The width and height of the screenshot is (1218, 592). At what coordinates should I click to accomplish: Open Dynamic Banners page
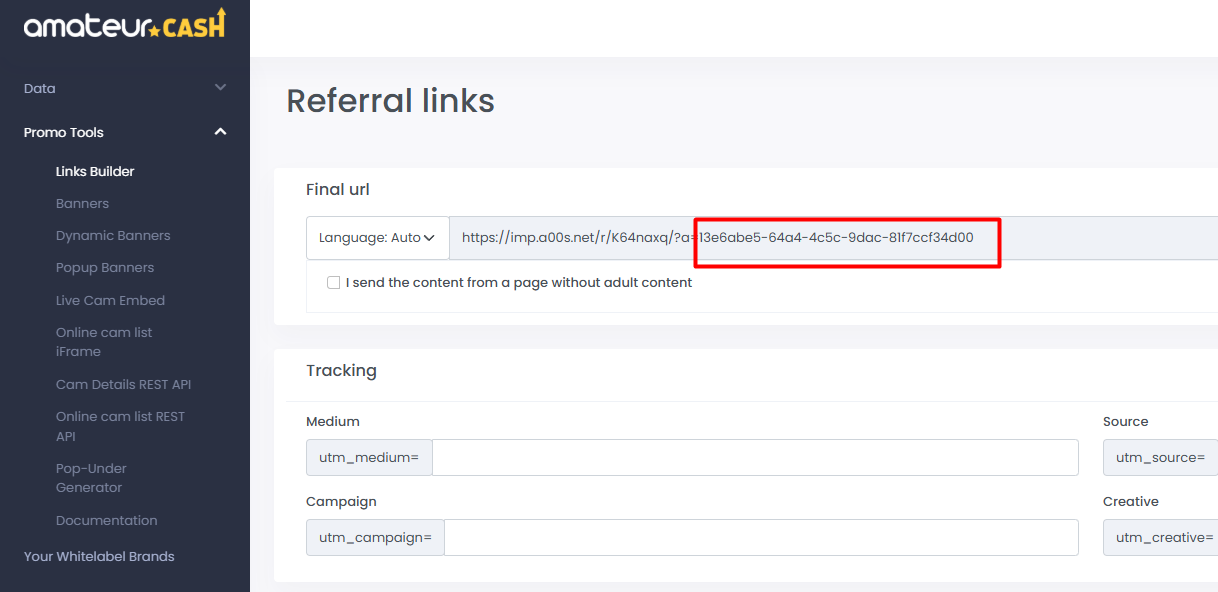(x=113, y=236)
